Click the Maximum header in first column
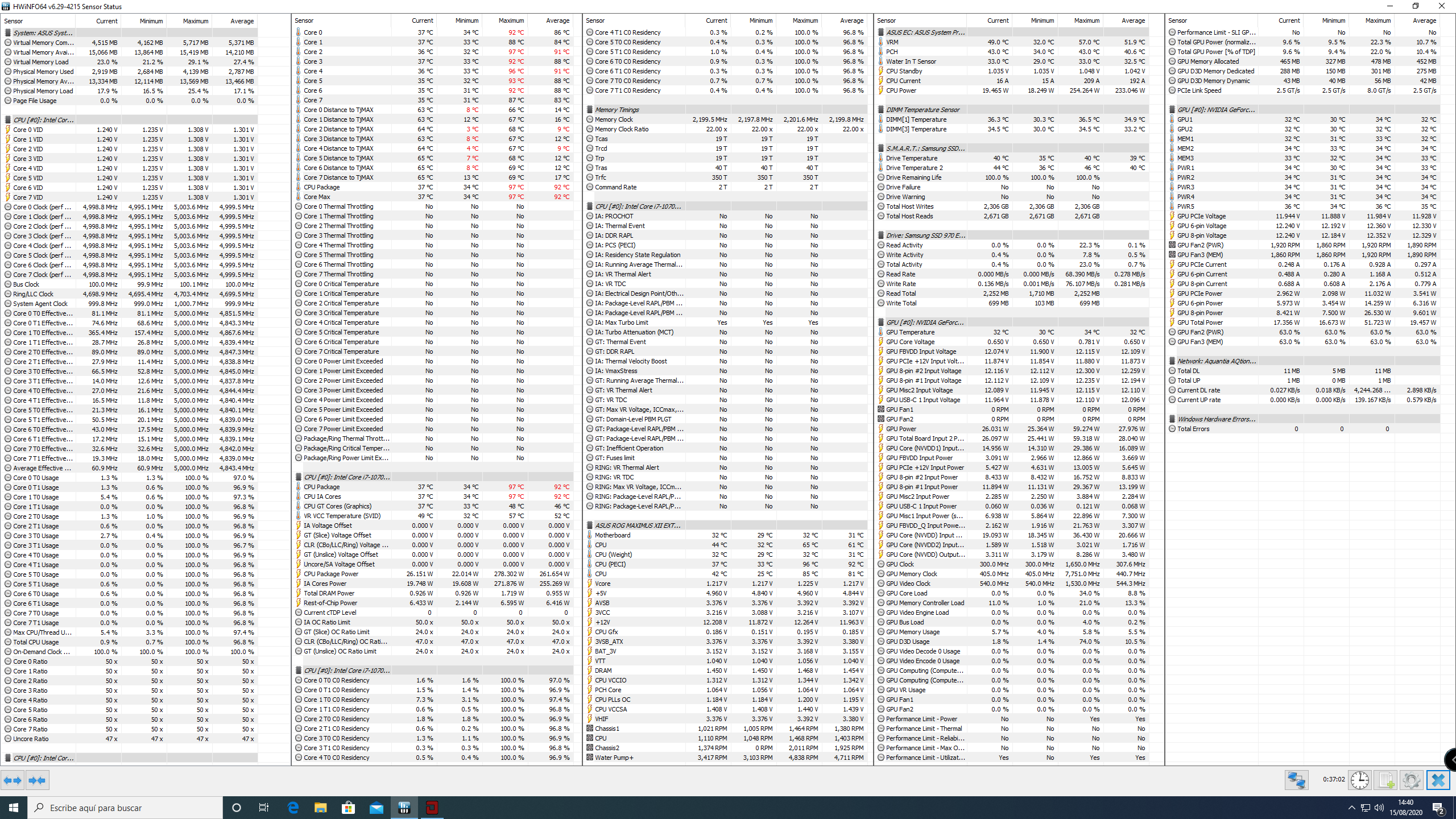This screenshot has height=819, width=1456. pyautogui.click(x=195, y=21)
